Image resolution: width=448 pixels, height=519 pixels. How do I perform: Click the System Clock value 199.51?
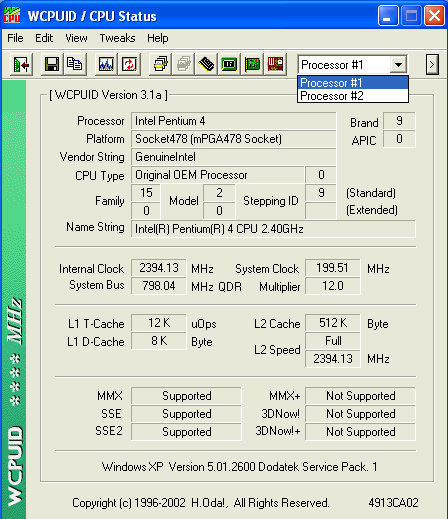[333, 268]
